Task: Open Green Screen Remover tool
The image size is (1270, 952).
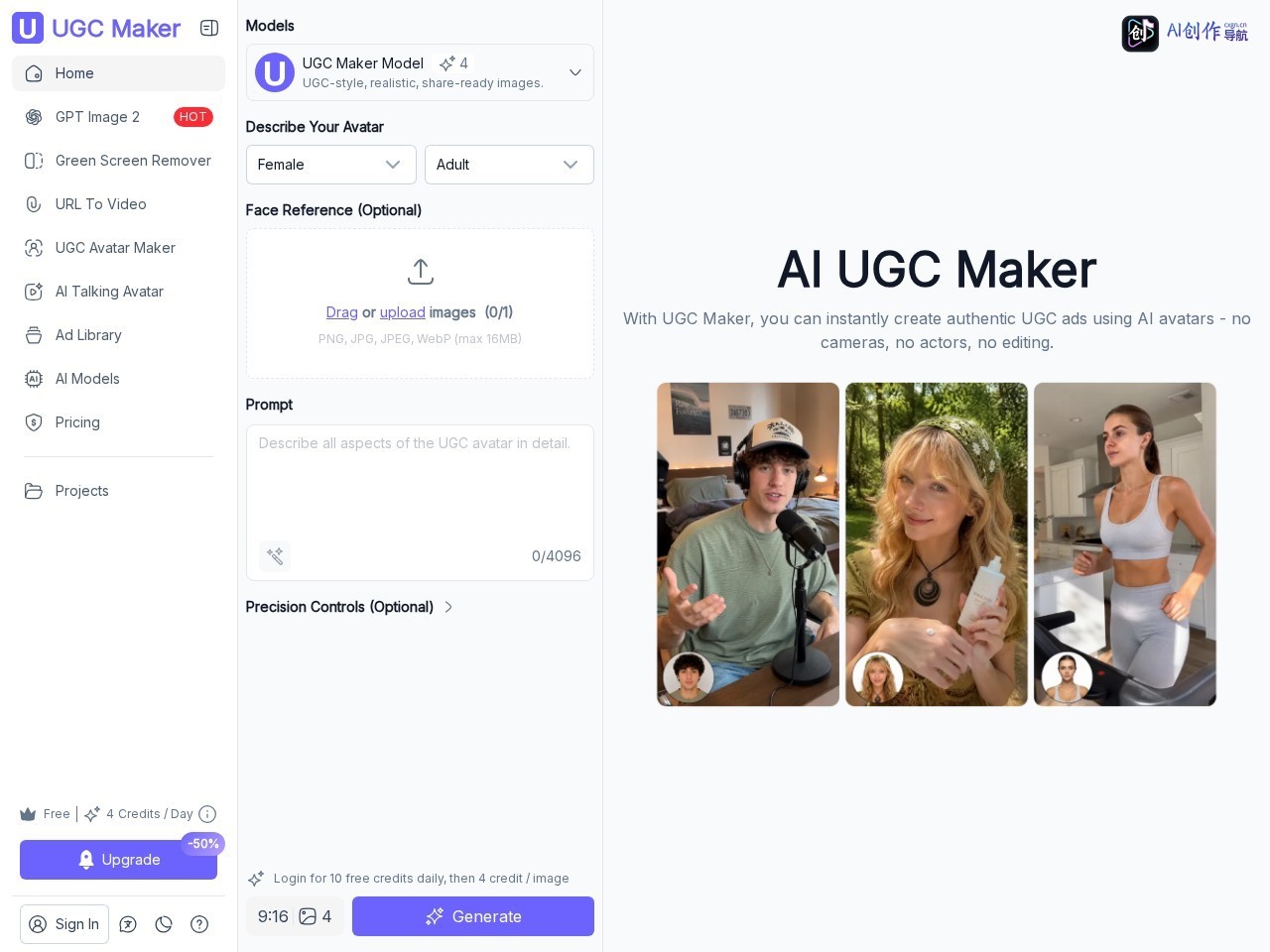Action: 118,161
